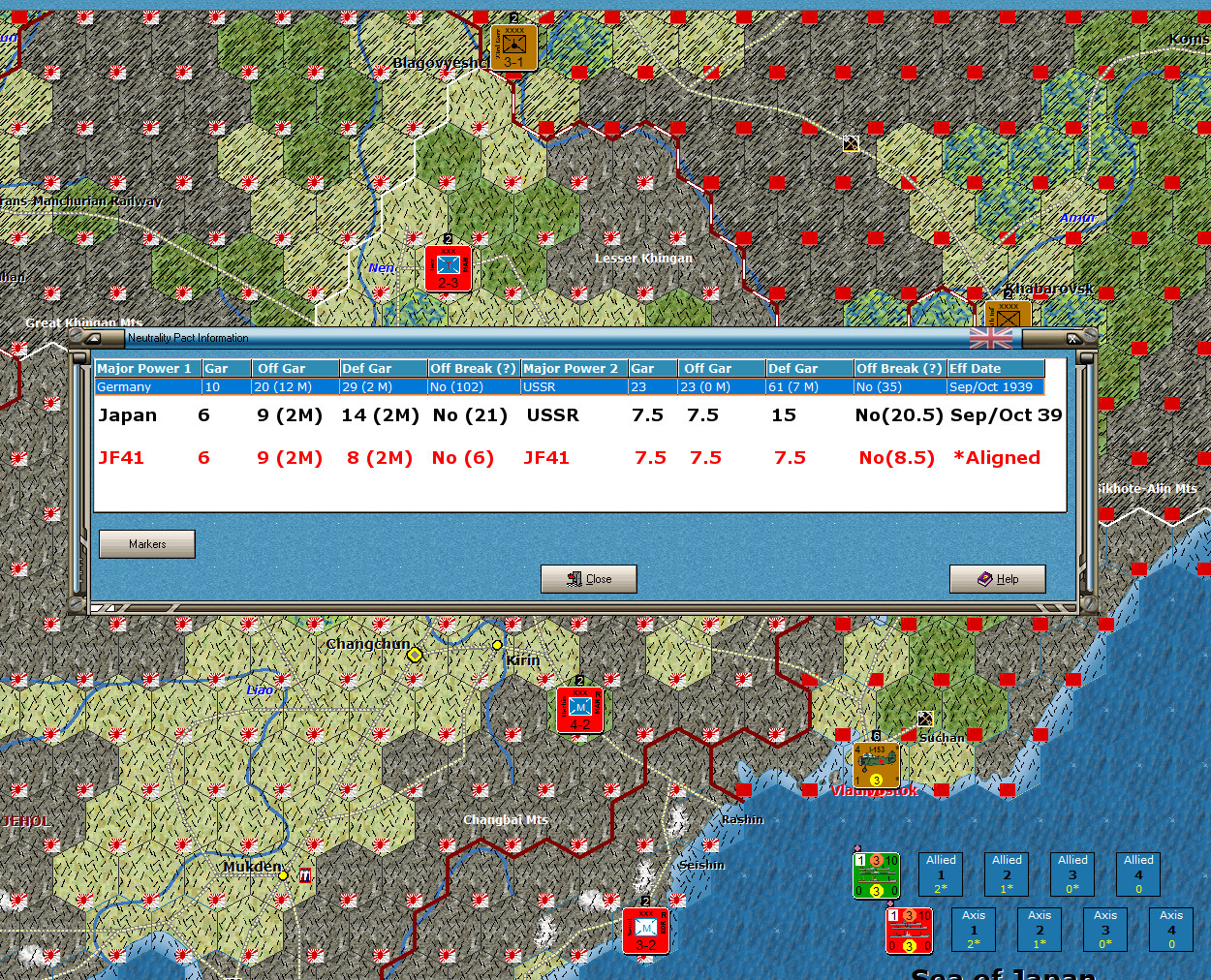Viewport: 1211px width, 980px height.
Task: Select the Soviet 3-1 army counter at Blagoveshchensk
Action: pos(513,47)
